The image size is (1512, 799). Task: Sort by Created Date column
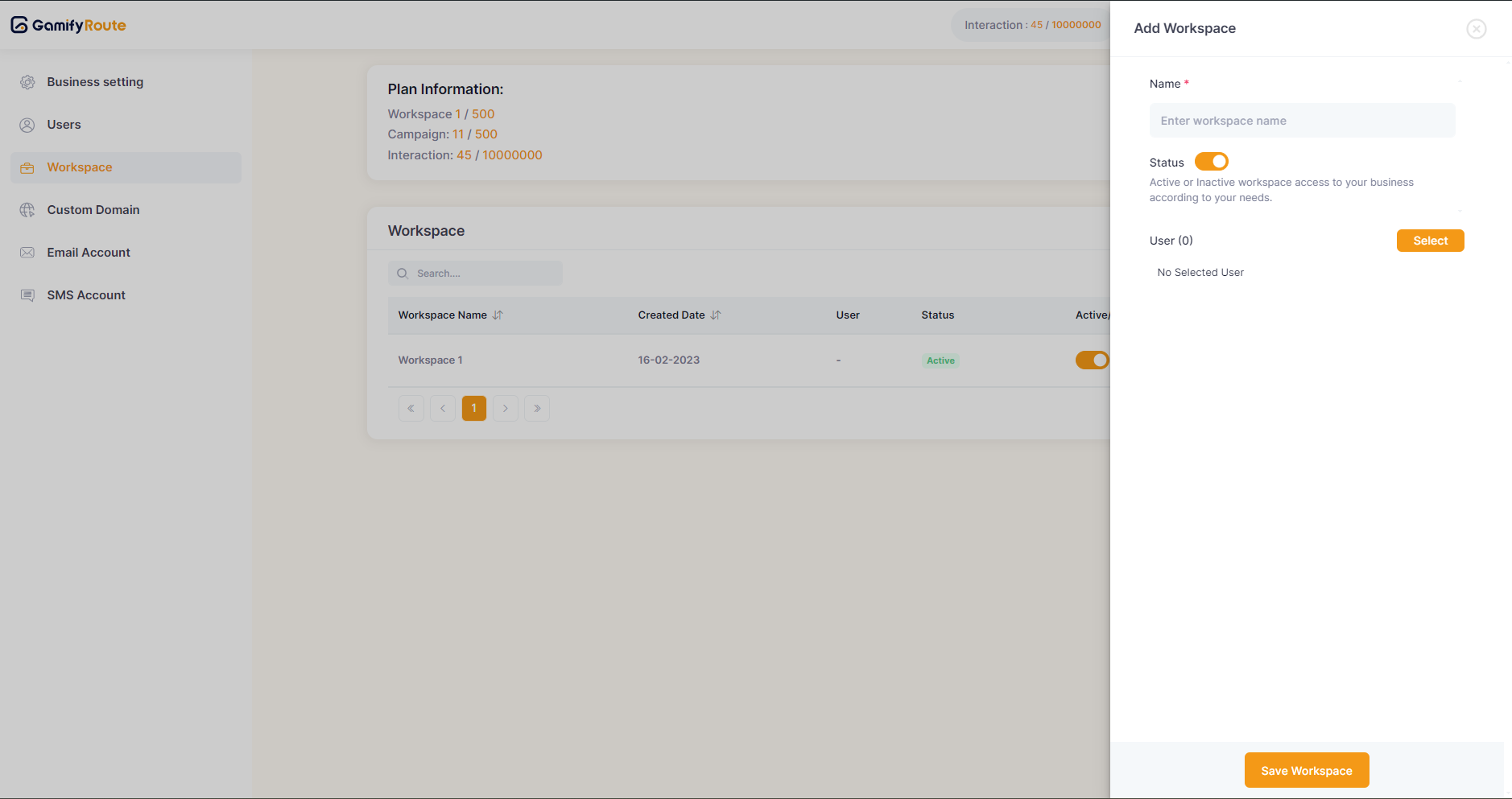pos(716,315)
